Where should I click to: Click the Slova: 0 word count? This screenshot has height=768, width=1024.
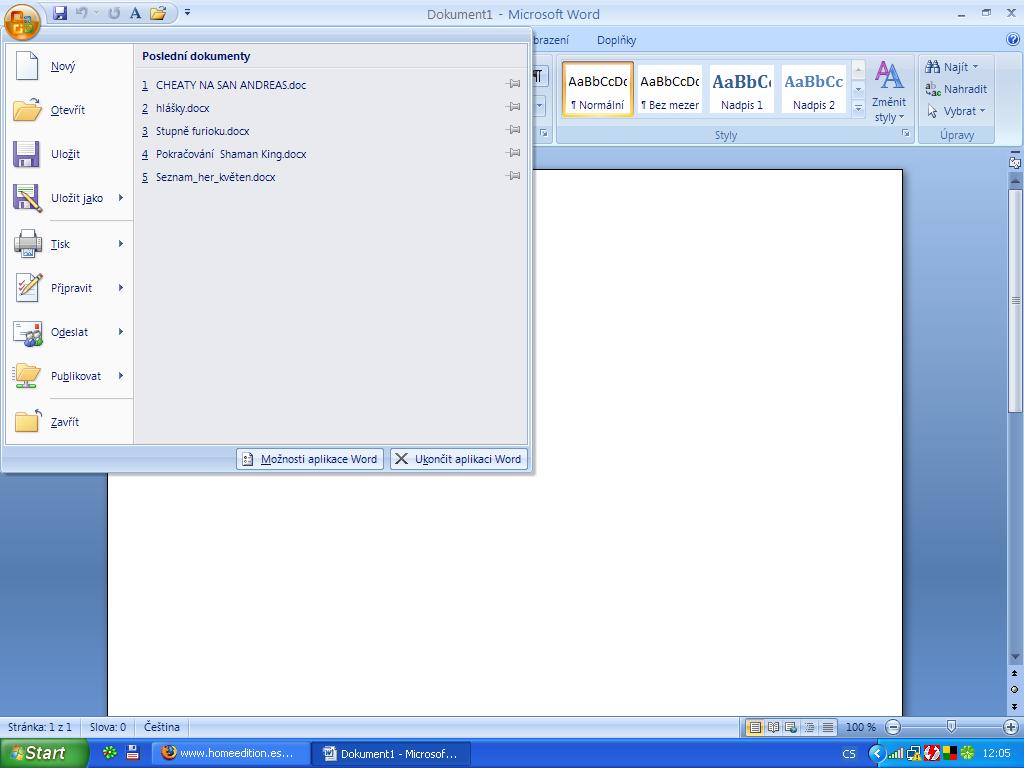[108, 726]
